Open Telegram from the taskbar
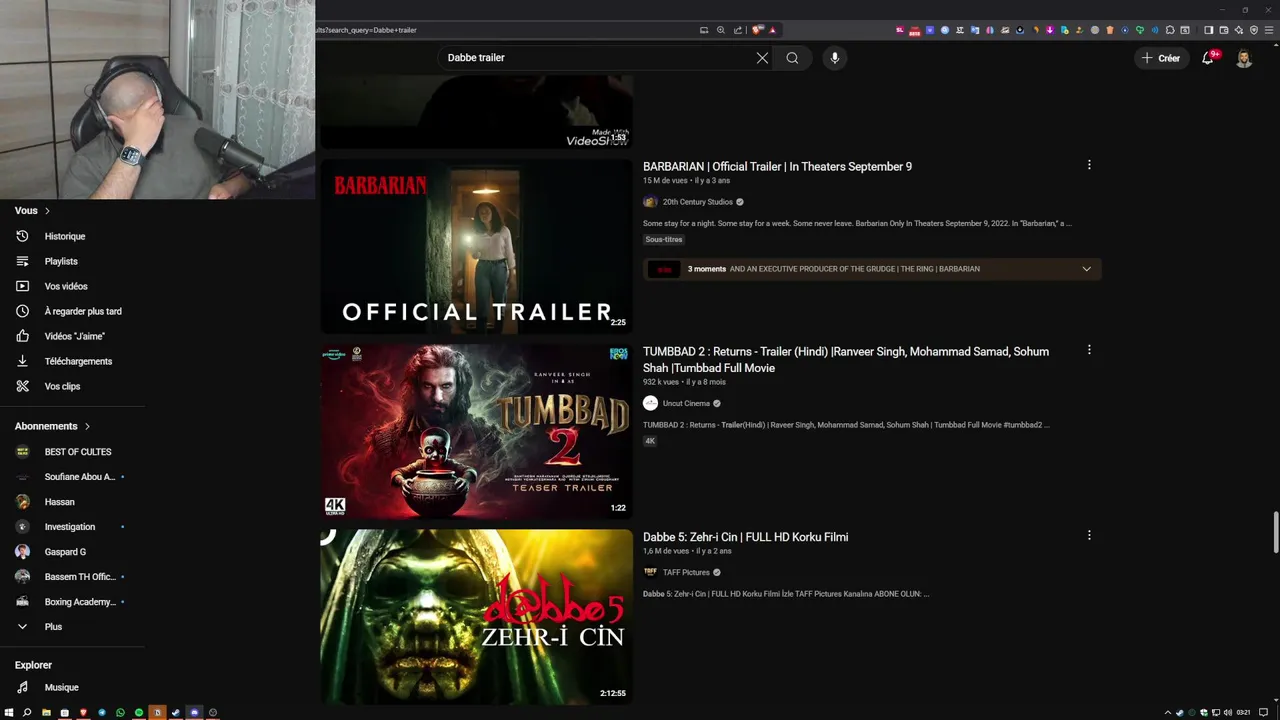The width and height of the screenshot is (1280, 720). click(102, 712)
